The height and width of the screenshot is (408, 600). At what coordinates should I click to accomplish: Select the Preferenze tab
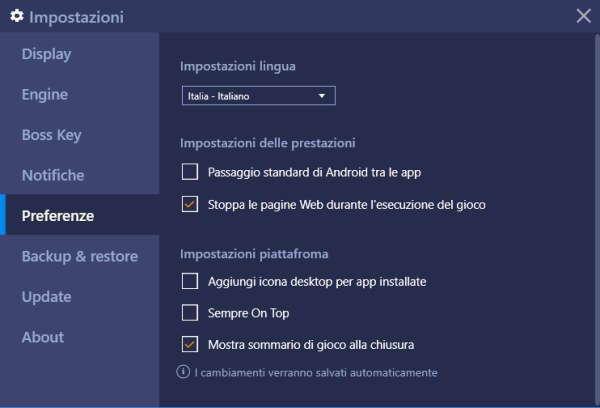tap(58, 215)
